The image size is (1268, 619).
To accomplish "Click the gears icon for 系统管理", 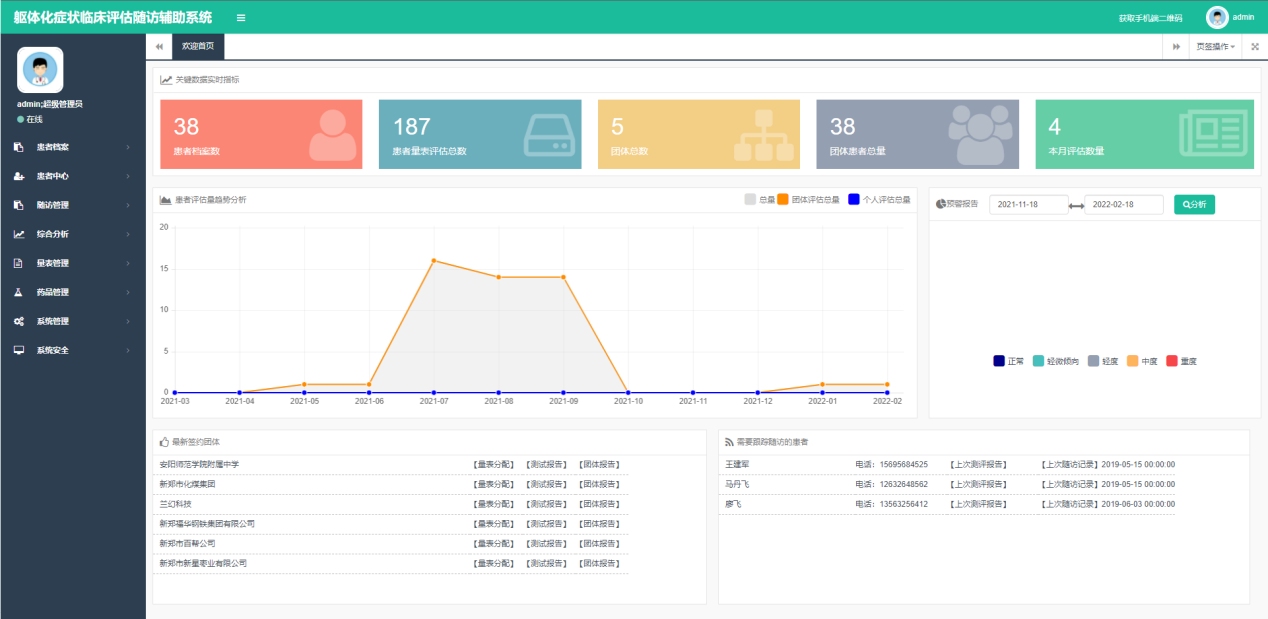I will coord(18,321).
